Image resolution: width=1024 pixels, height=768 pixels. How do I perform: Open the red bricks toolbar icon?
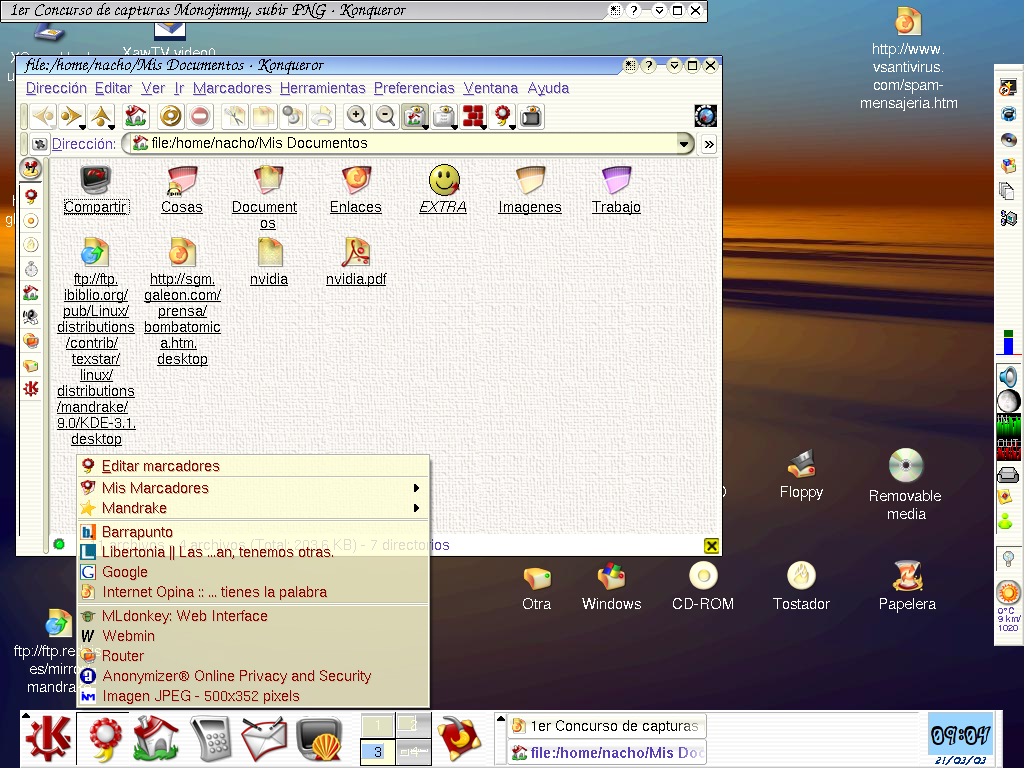pyautogui.click(x=473, y=116)
